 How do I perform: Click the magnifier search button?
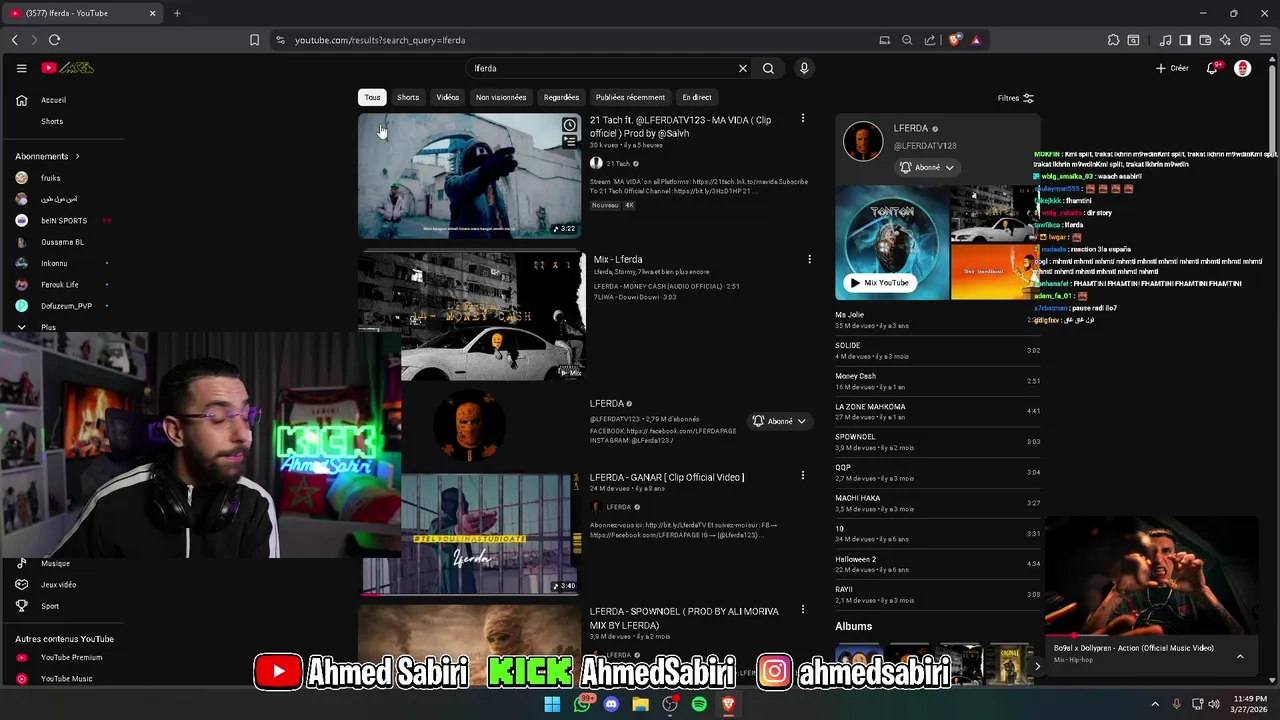pyautogui.click(x=768, y=68)
